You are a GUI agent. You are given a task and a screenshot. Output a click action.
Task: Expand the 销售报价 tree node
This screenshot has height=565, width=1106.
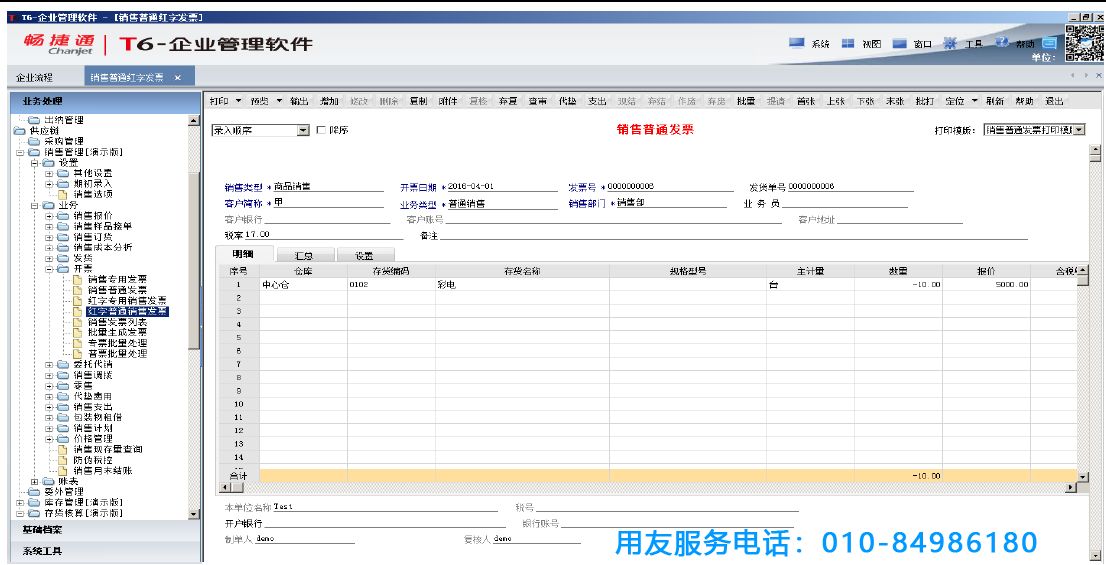click(x=49, y=216)
